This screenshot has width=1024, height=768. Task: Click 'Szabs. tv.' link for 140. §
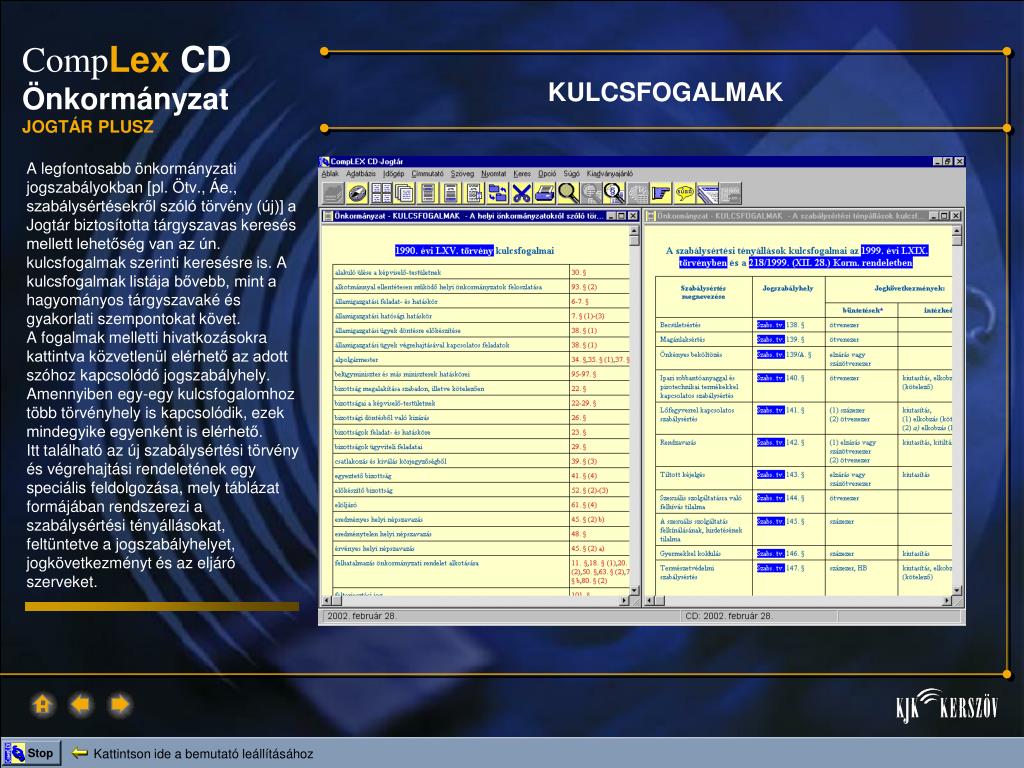pos(771,377)
